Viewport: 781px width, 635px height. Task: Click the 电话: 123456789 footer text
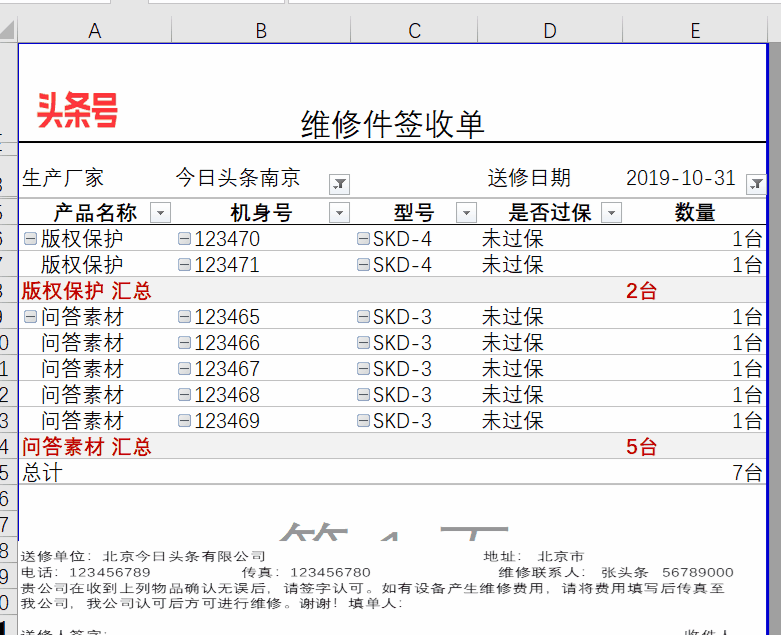[86, 572]
